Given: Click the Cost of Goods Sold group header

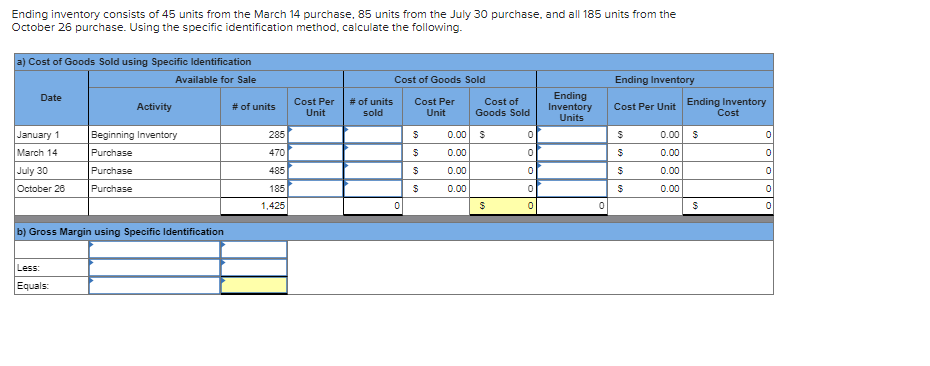Looking at the screenshot, I should (439, 79).
